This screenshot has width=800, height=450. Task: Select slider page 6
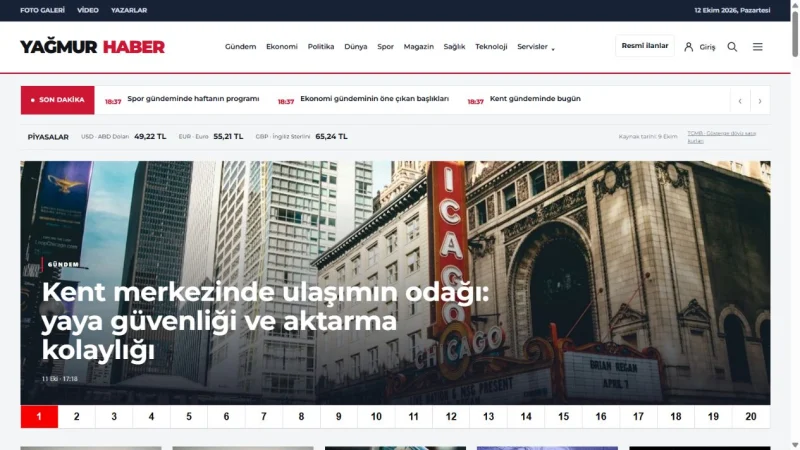coord(227,417)
